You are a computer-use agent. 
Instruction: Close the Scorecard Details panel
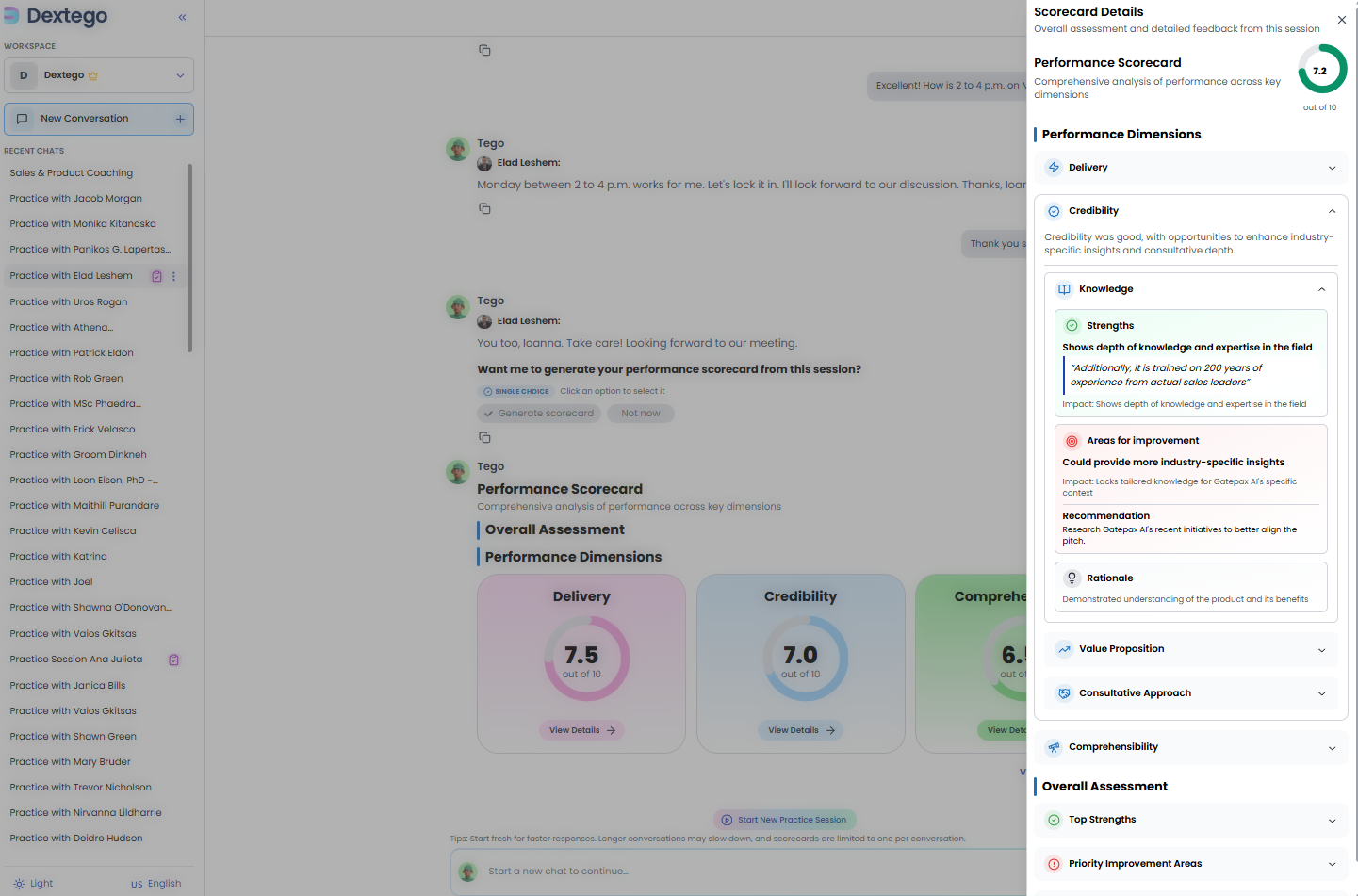click(x=1341, y=20)
